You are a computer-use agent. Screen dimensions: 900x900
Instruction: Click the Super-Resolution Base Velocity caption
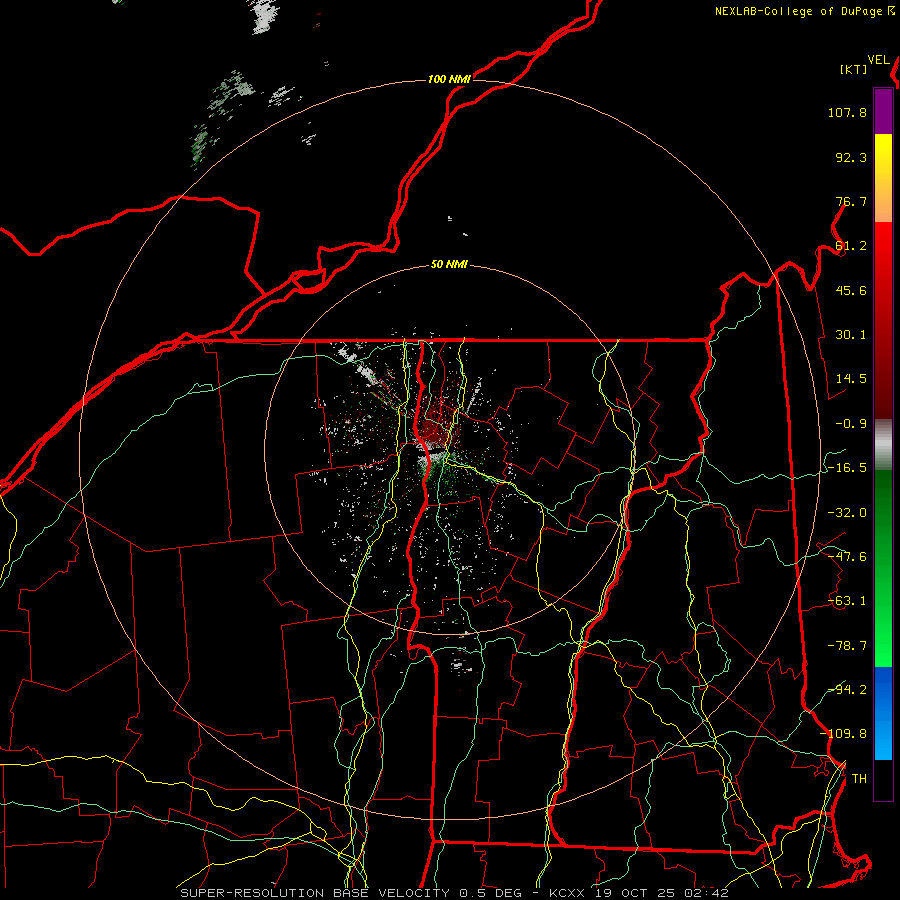[x=454, y=893]
